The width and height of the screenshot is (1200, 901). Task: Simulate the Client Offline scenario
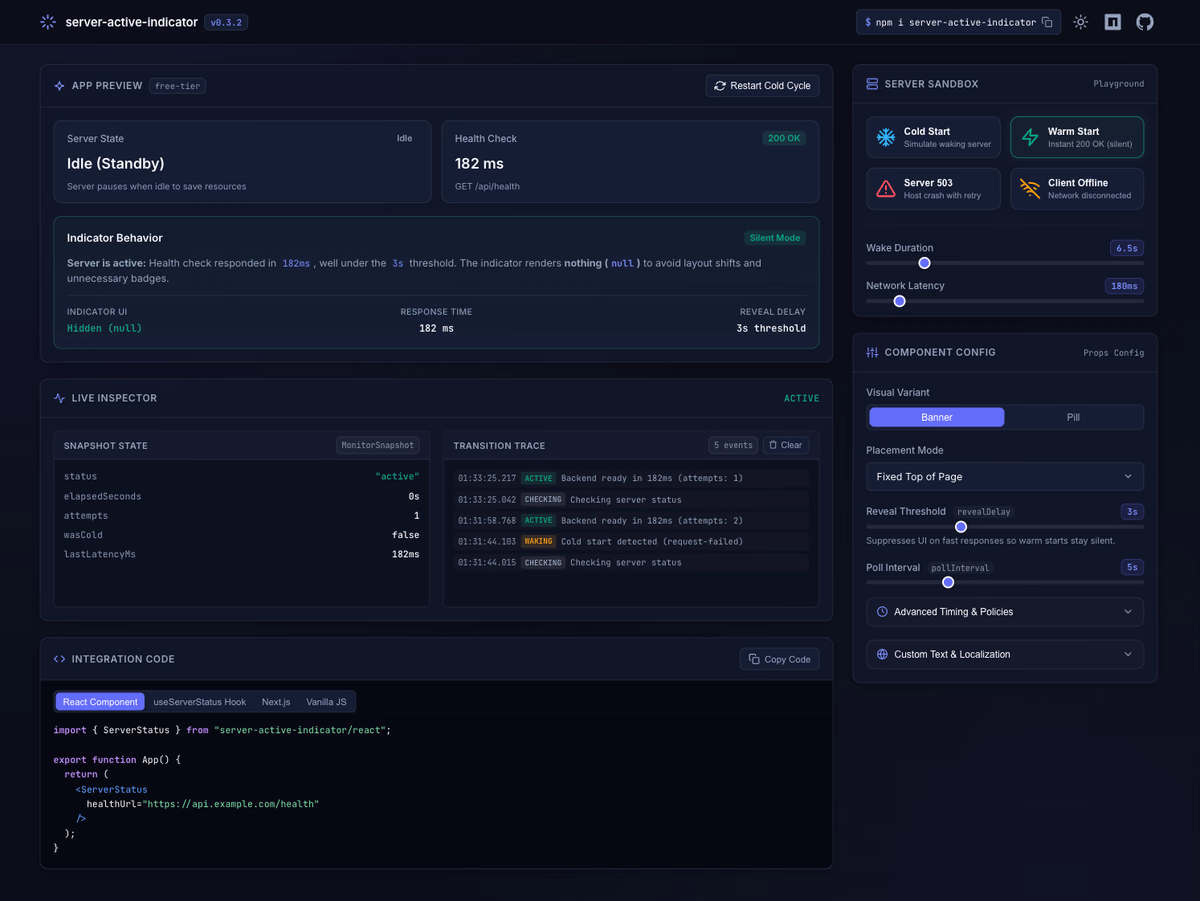(x=1077, y=189)
